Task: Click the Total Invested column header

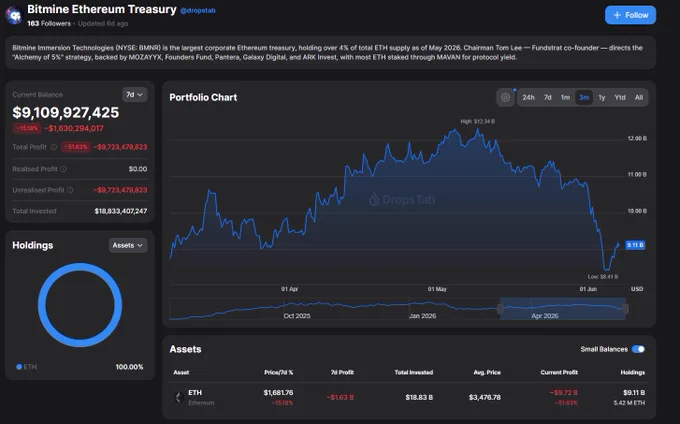Action: [x=414, y=372]
